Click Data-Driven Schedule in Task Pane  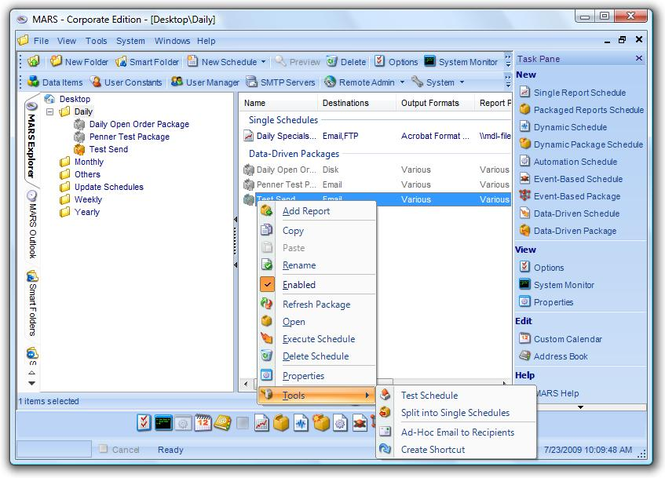click(x=570, y=214)
